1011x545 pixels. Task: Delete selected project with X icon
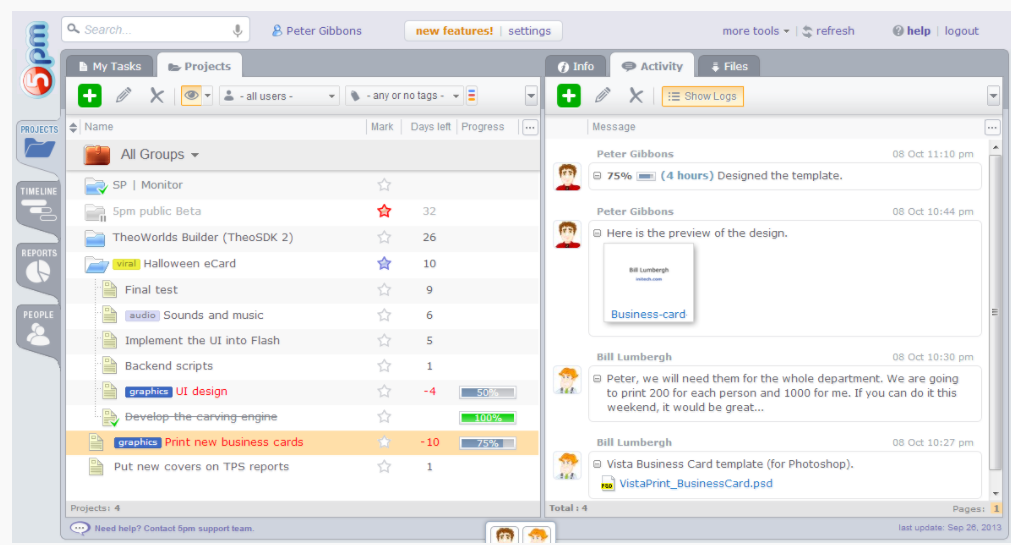tap(157, 96)
